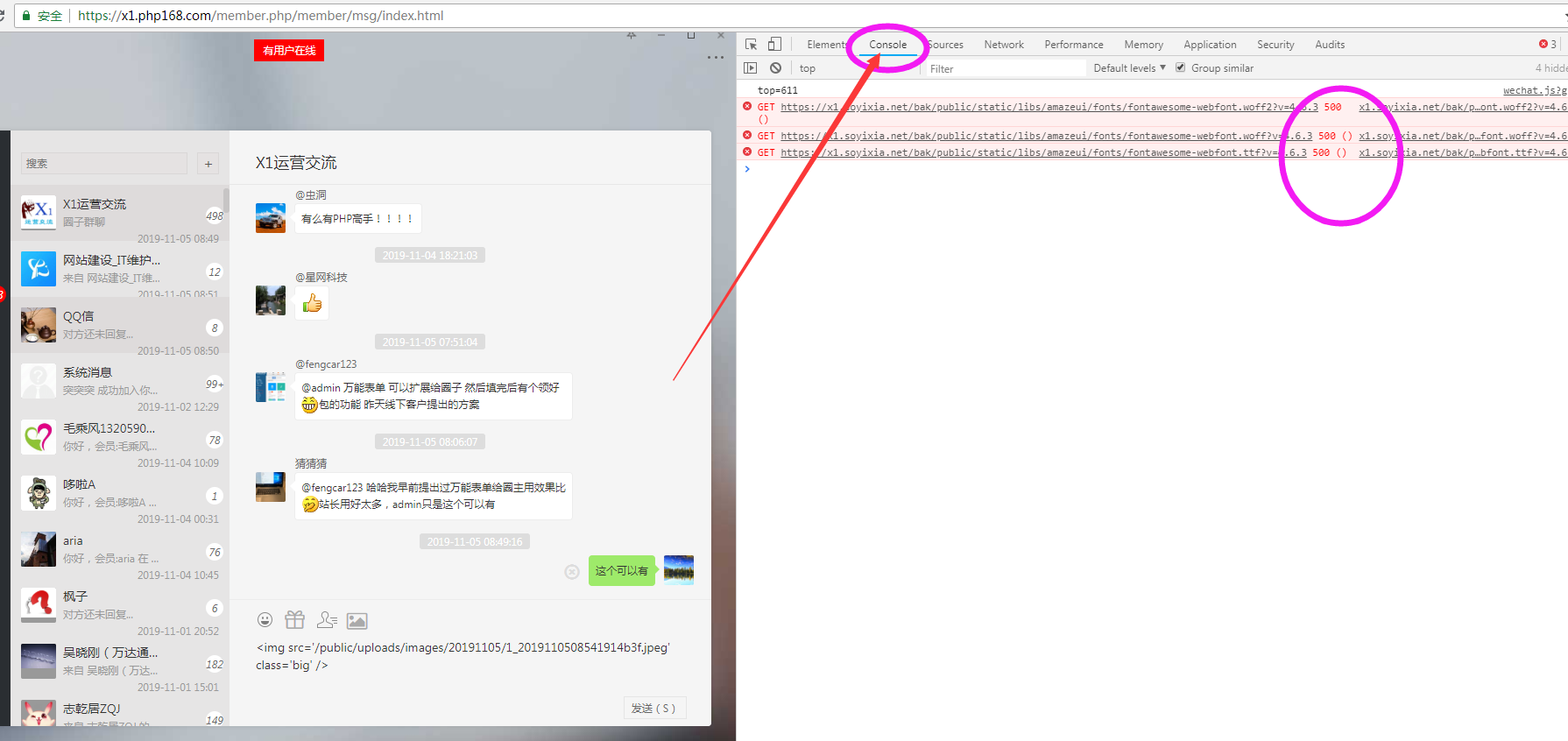Toggle the Group similar checkbox
1568x741 pixels.
[x=1181, y=67]
